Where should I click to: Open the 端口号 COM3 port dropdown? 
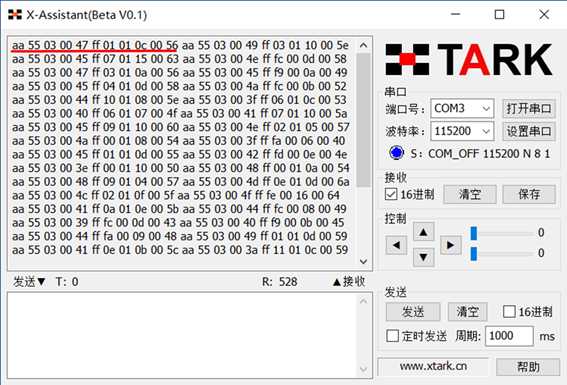pyautogui.click(x=462, y=108)
